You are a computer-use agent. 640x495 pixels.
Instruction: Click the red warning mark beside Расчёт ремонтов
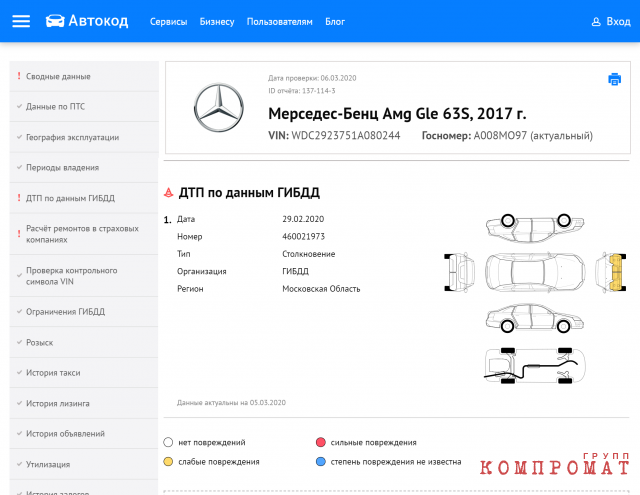pos(19,234)
